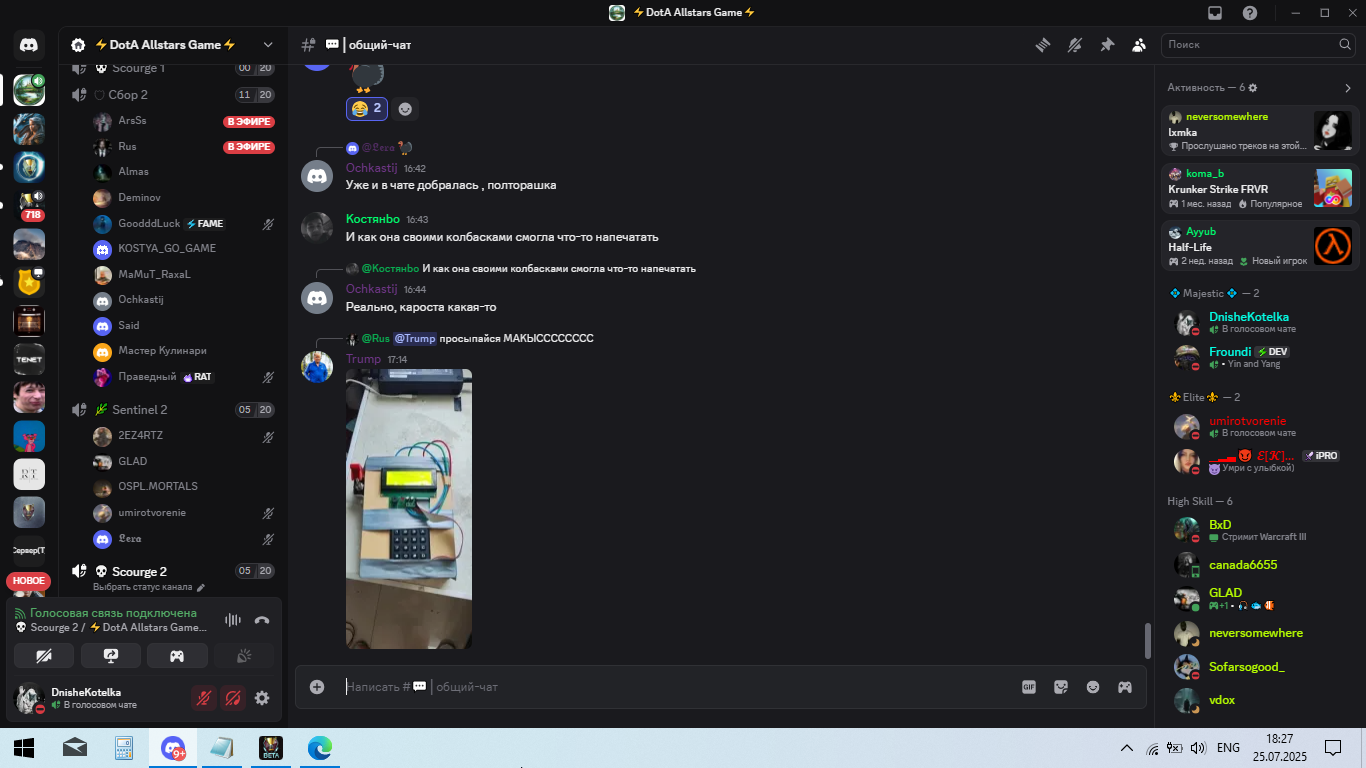1366x768 pixels.
Task: Open the server guide icon beside server name
Action: click(x=78, y=45)
